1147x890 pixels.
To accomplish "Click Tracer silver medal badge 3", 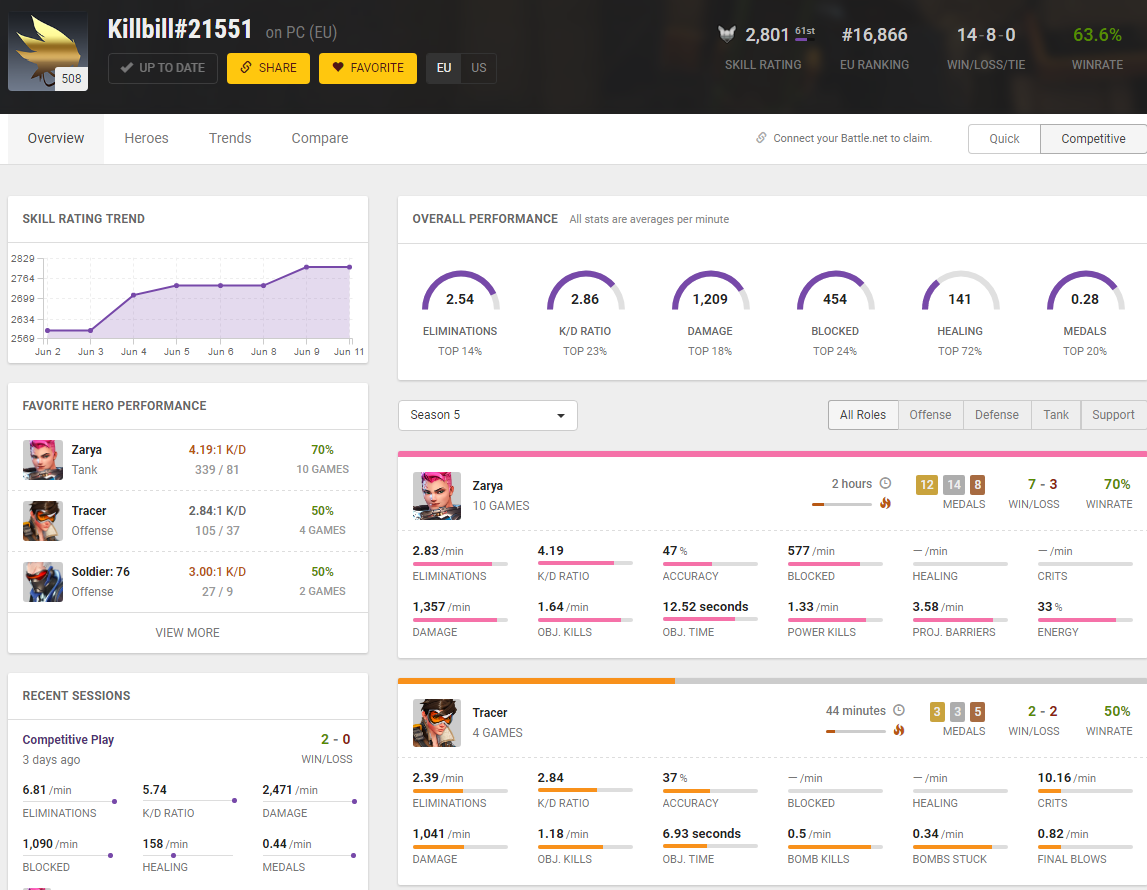I will pos(957,712).
